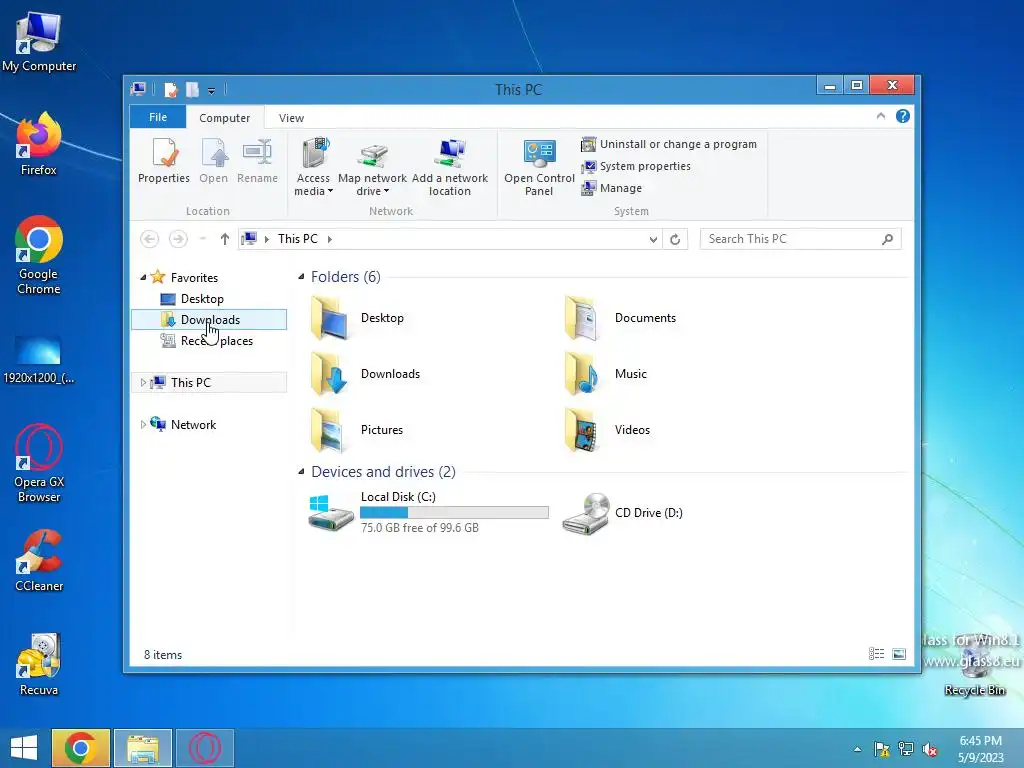The image size is (1024, 768).
Task: Open Opera GX from the taskbar
Action: pos(205,748)
